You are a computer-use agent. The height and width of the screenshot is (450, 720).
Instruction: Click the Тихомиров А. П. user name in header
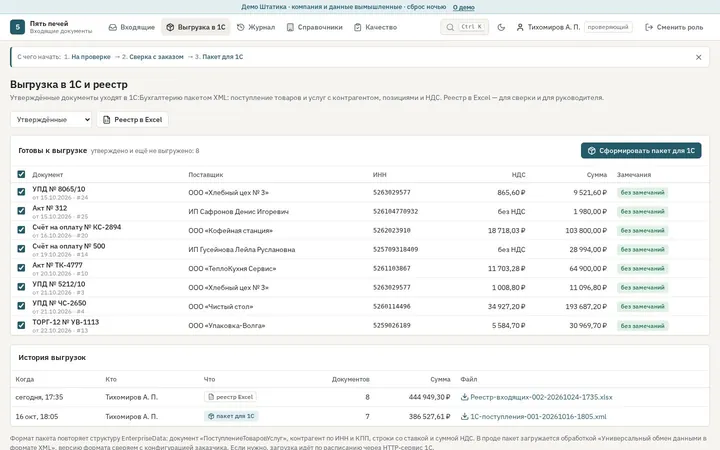(x=554, y=28)
